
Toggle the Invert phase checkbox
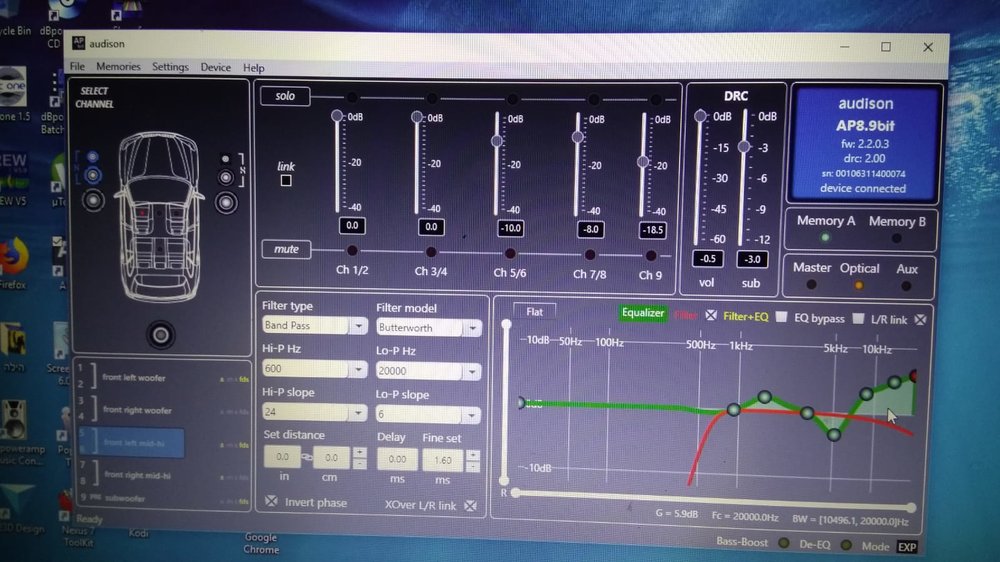point(271,501)
